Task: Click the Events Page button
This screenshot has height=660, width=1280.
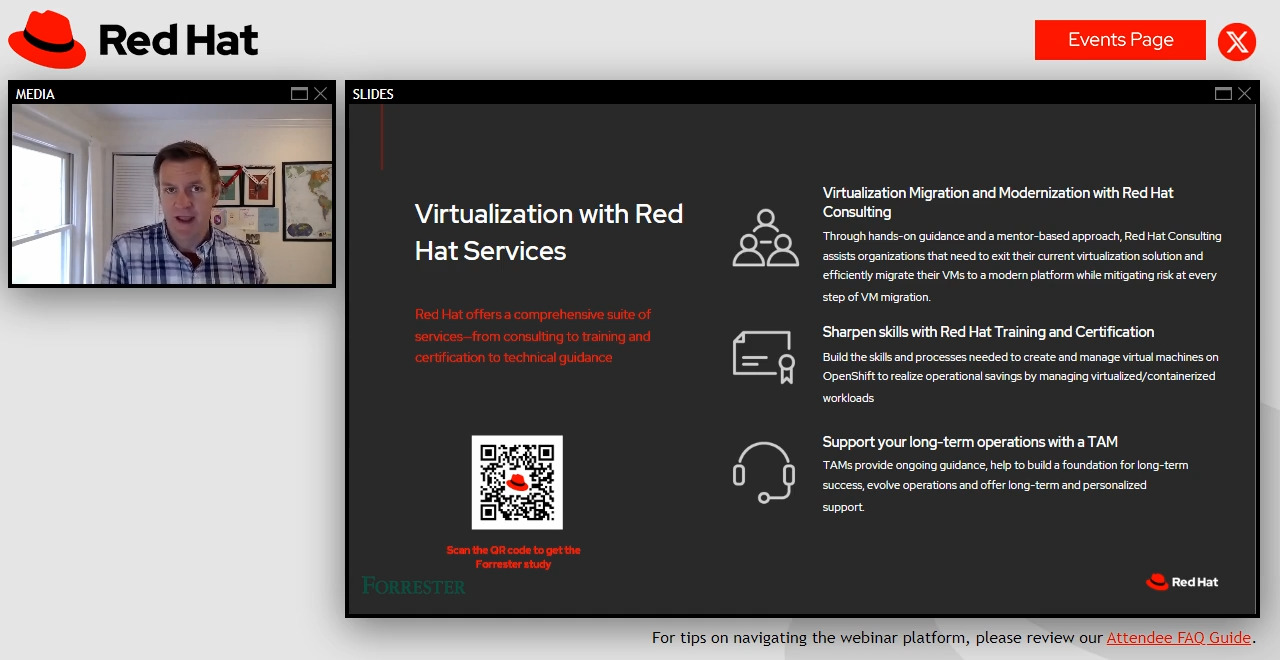Action: click(x=1120, y=40)
